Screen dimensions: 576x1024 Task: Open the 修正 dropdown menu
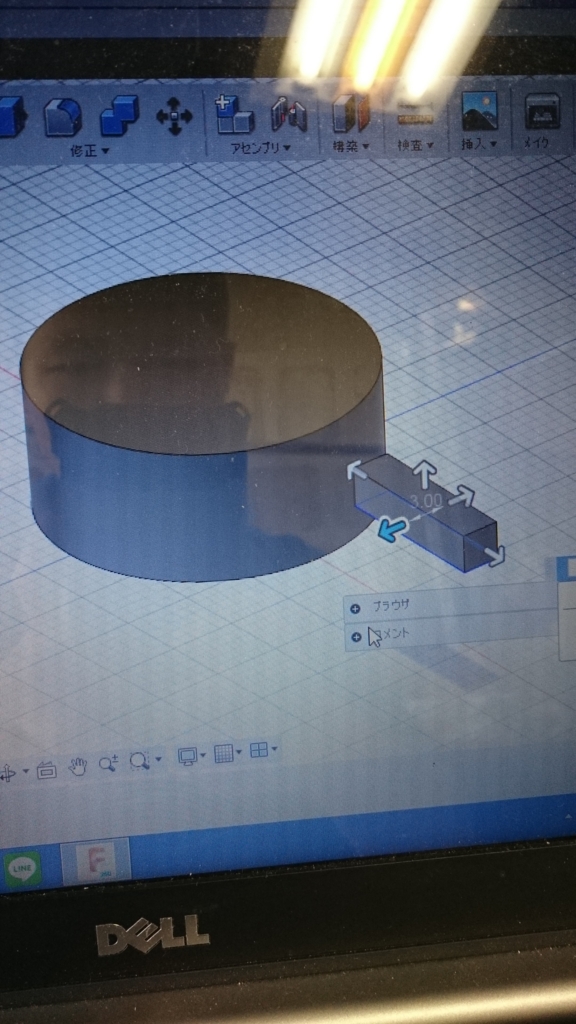pos(89,151)
